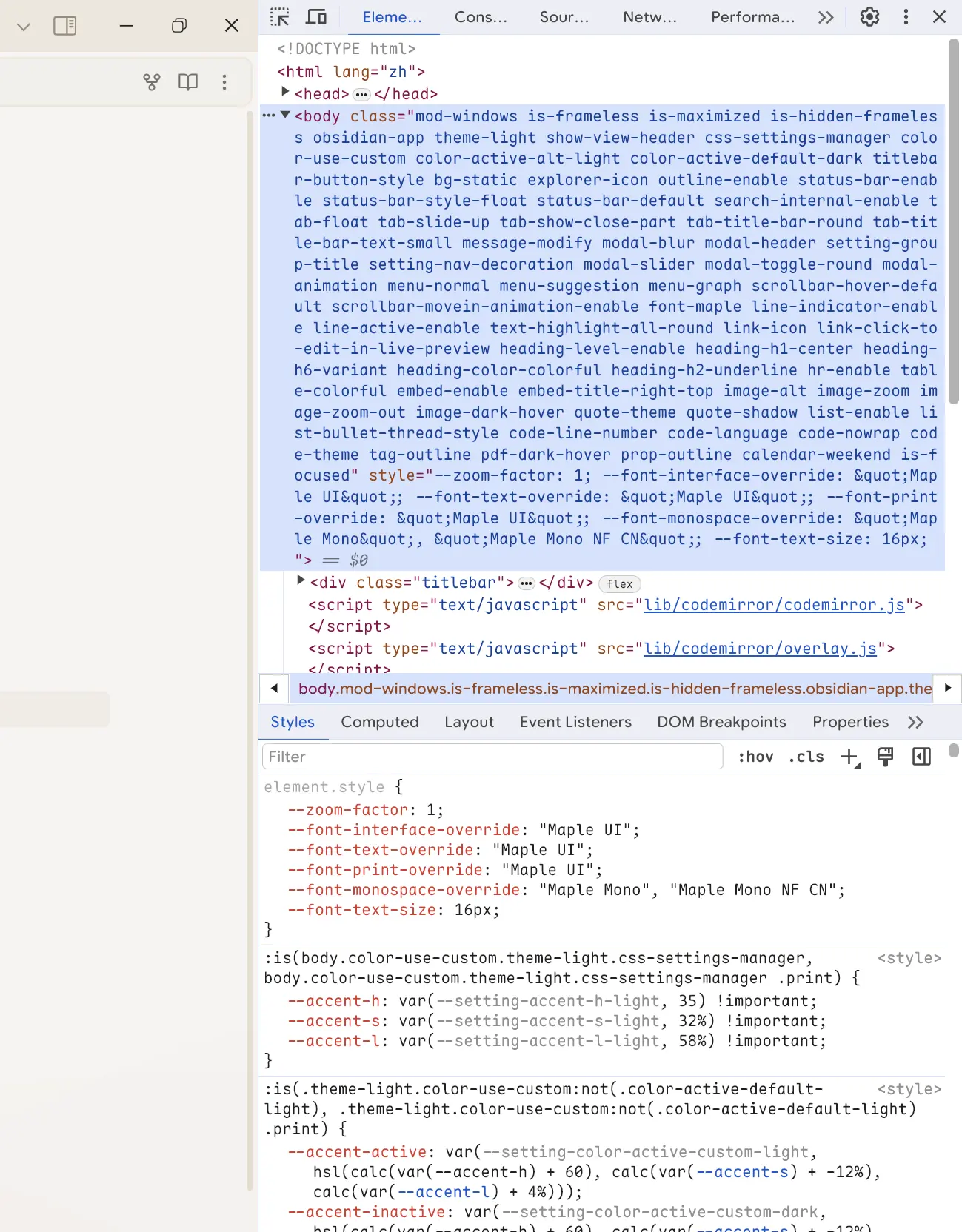The image size is (962, 1232).
Task: Switch to the Elements tab
Action: 392,17
